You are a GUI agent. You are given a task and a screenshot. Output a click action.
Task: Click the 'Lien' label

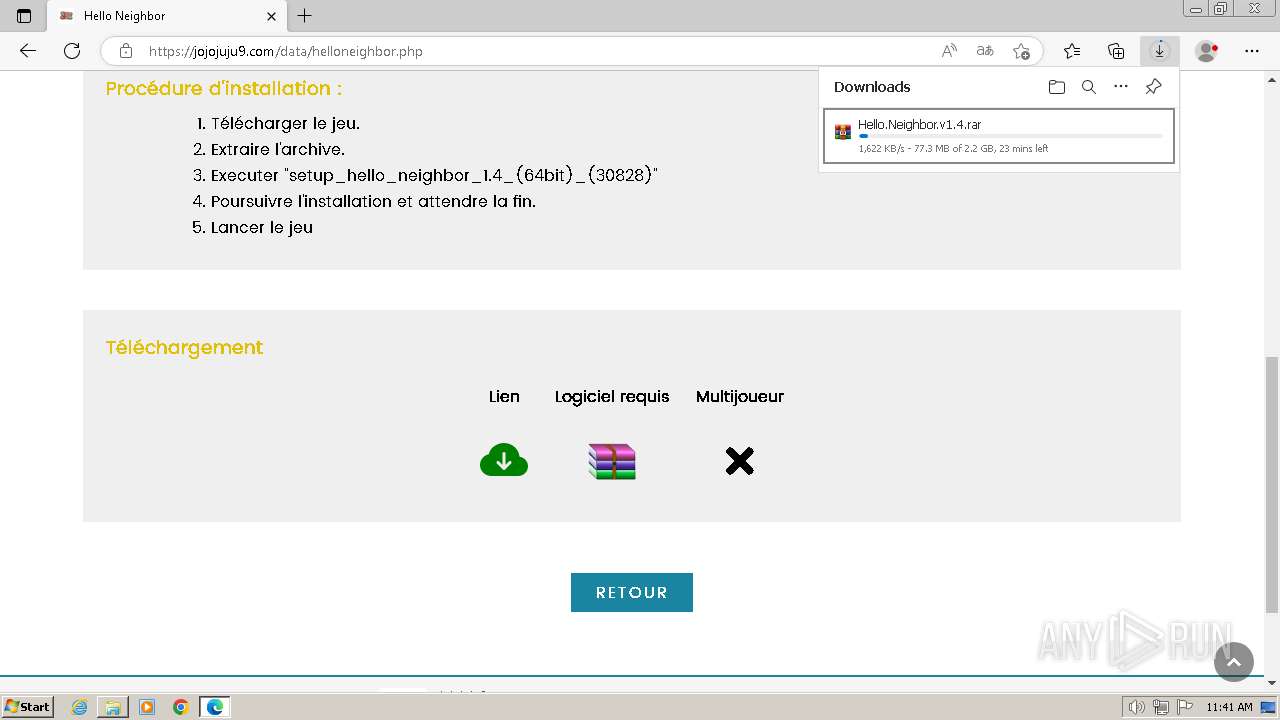click(x=504, y=396)
